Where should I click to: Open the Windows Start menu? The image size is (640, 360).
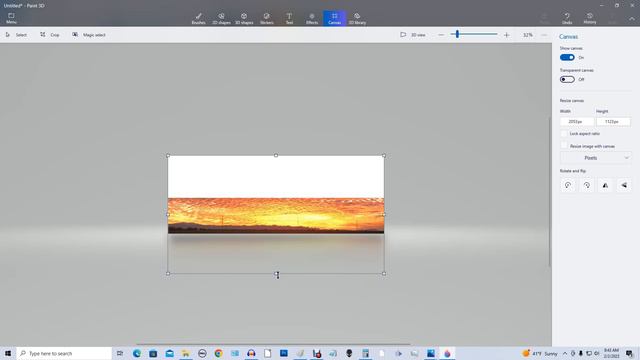click(8, 353)
